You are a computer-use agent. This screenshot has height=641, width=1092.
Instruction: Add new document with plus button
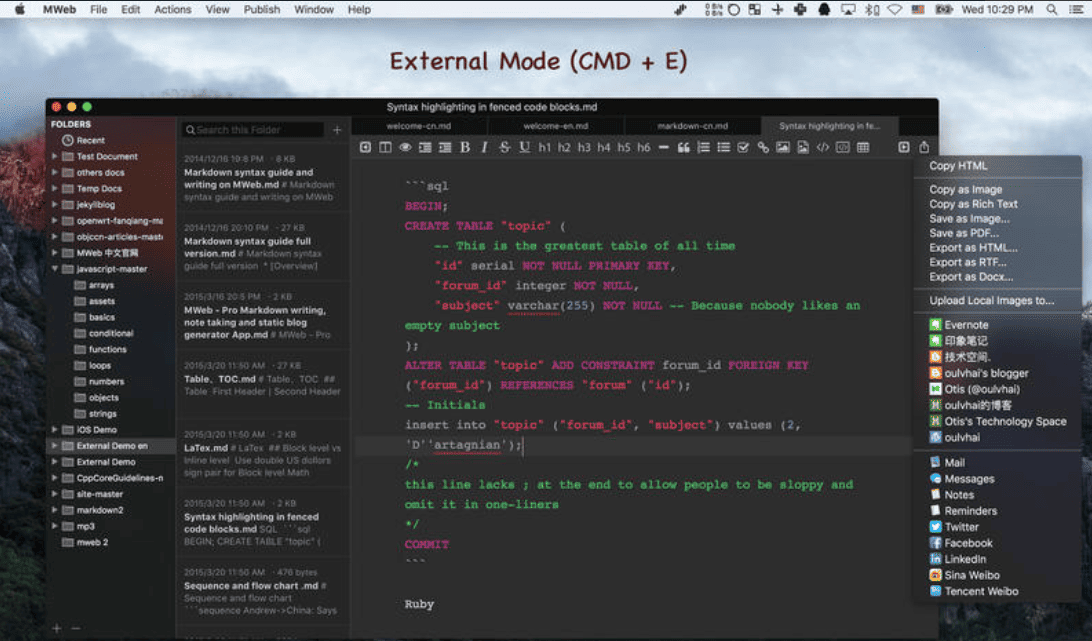[337, 130]
